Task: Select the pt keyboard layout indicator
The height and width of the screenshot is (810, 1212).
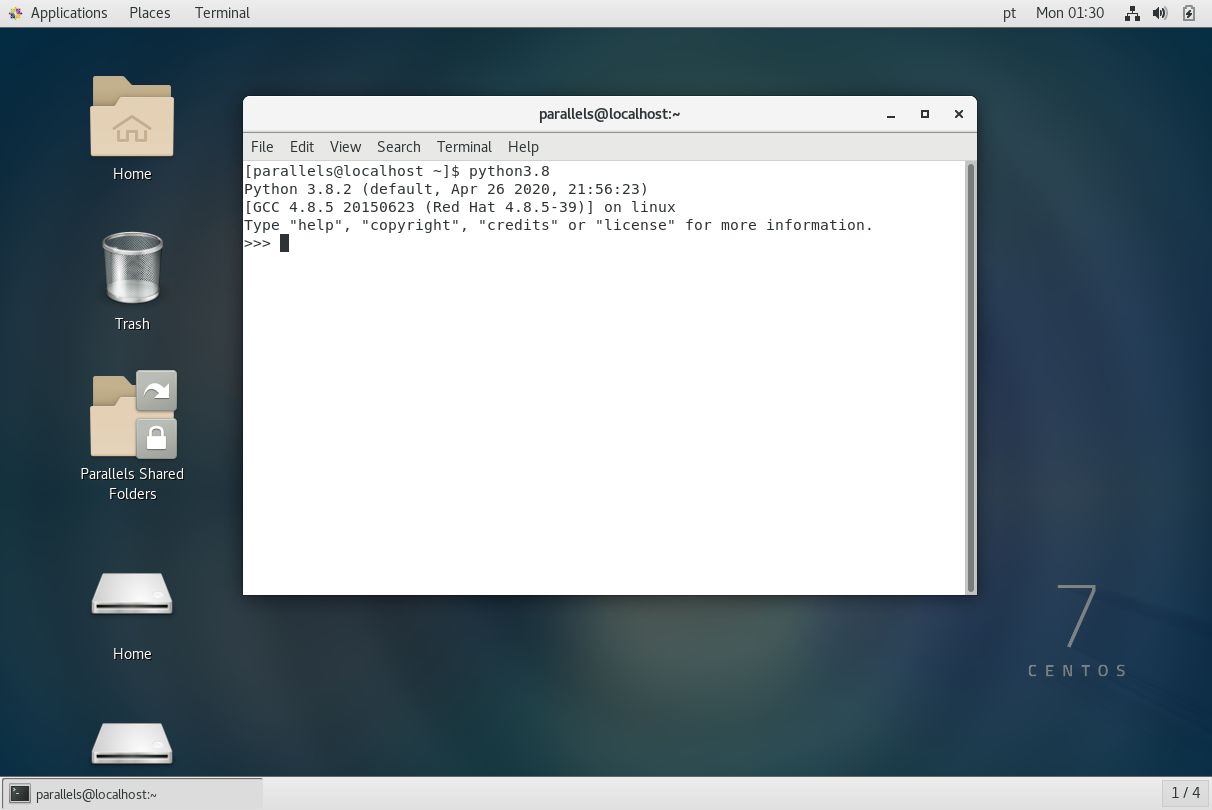Action: point(1008,13)
